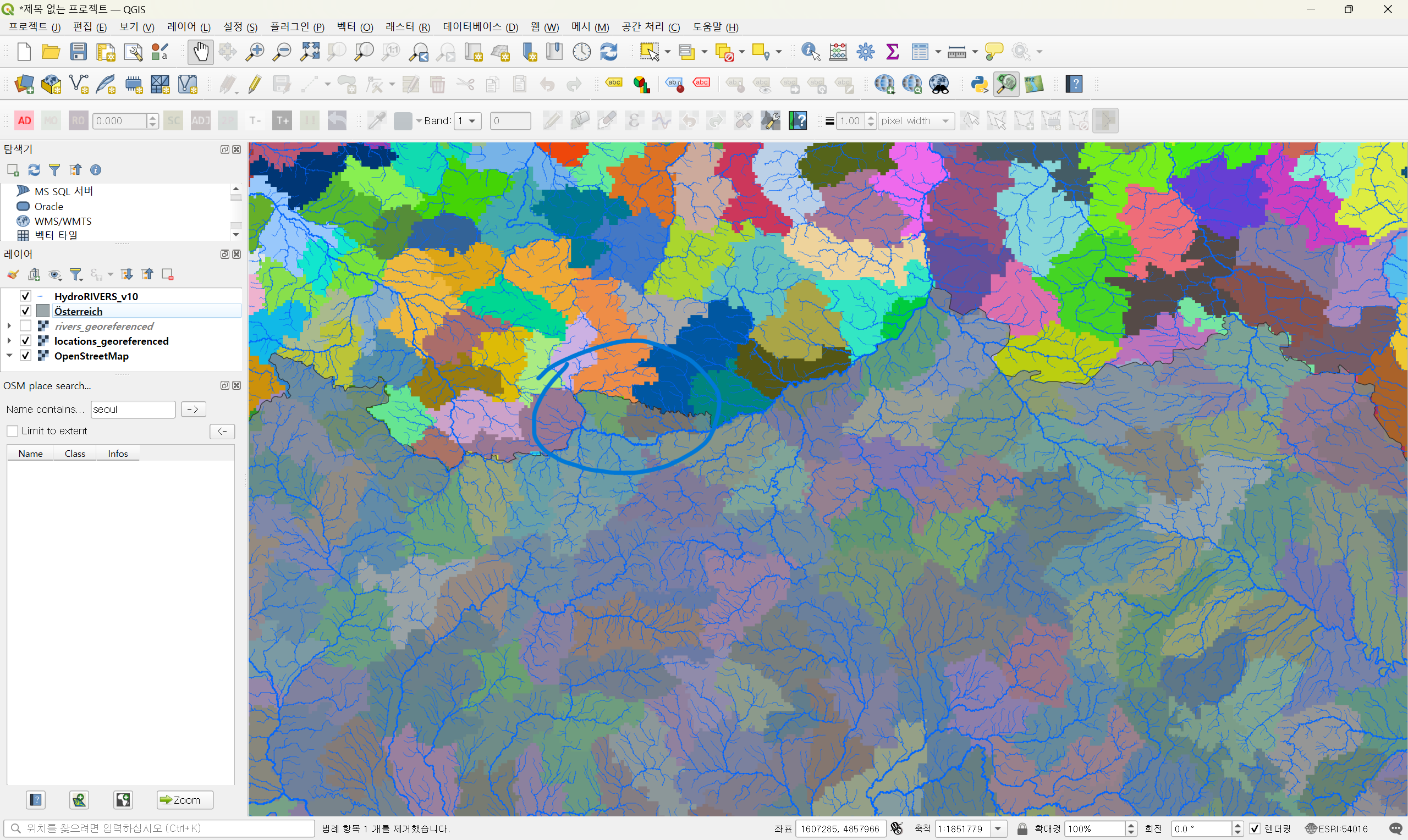Select the Pan Map hand tool

200,52
